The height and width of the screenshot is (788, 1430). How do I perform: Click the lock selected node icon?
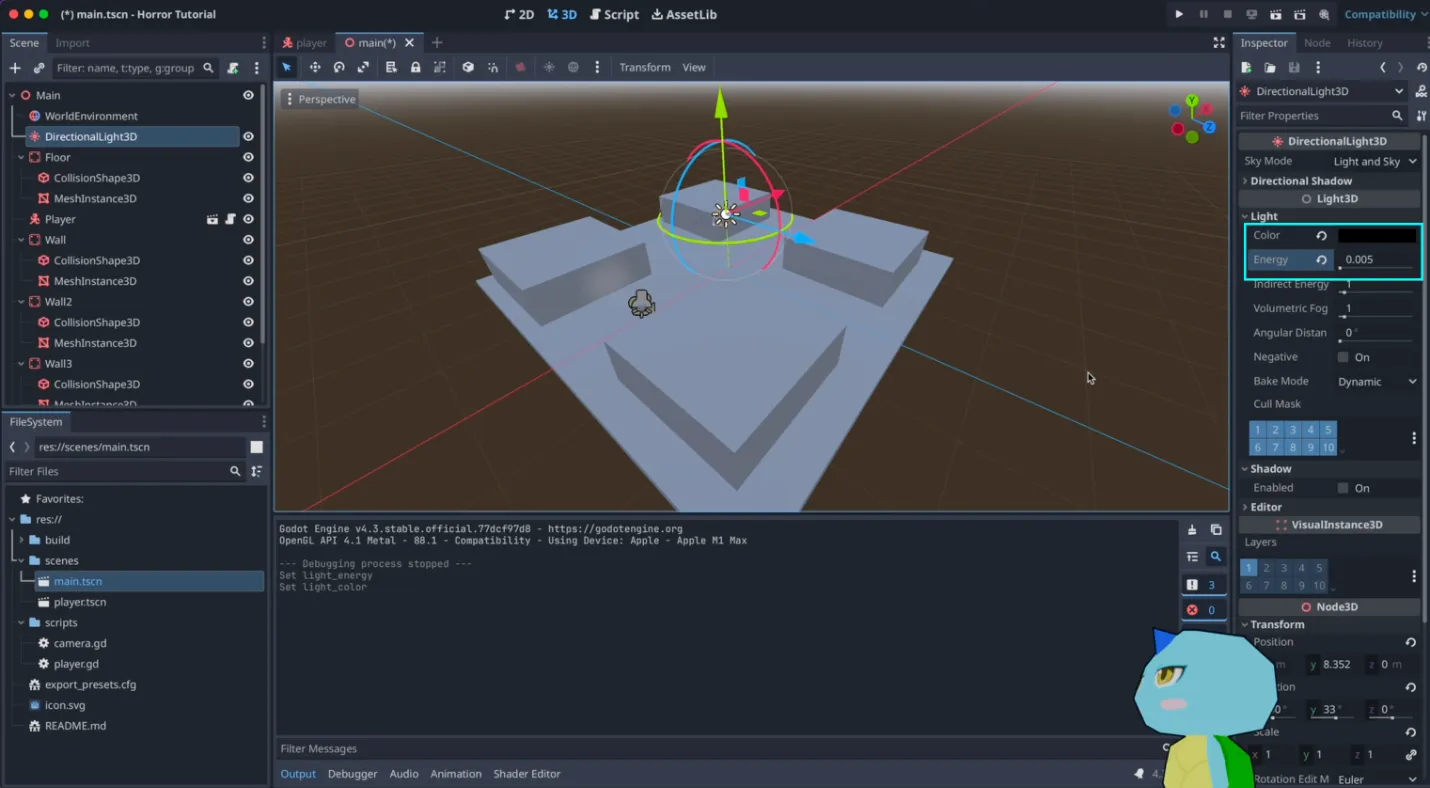point(415,67)
